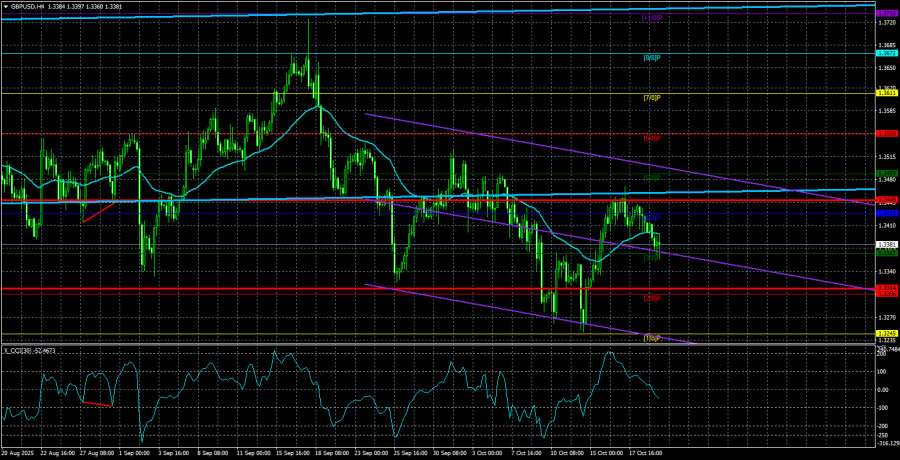Click the [8/8]P Murray level label
The width and height of the screenshot is (900, 460).
pyautogui.click(x=652, y=58)
